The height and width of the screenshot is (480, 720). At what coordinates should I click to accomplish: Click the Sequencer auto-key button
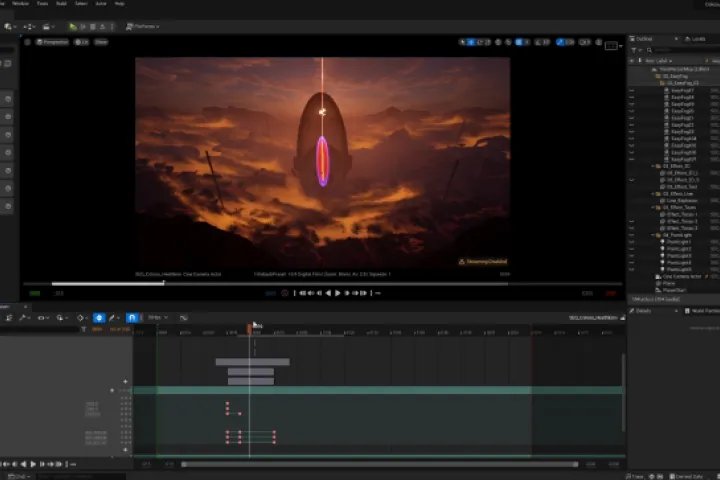pos(99,317)
